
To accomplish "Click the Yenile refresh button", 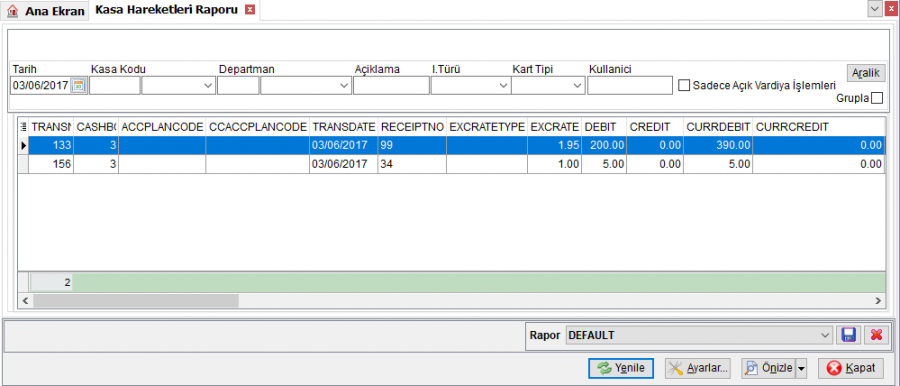I will coord(620,368).
